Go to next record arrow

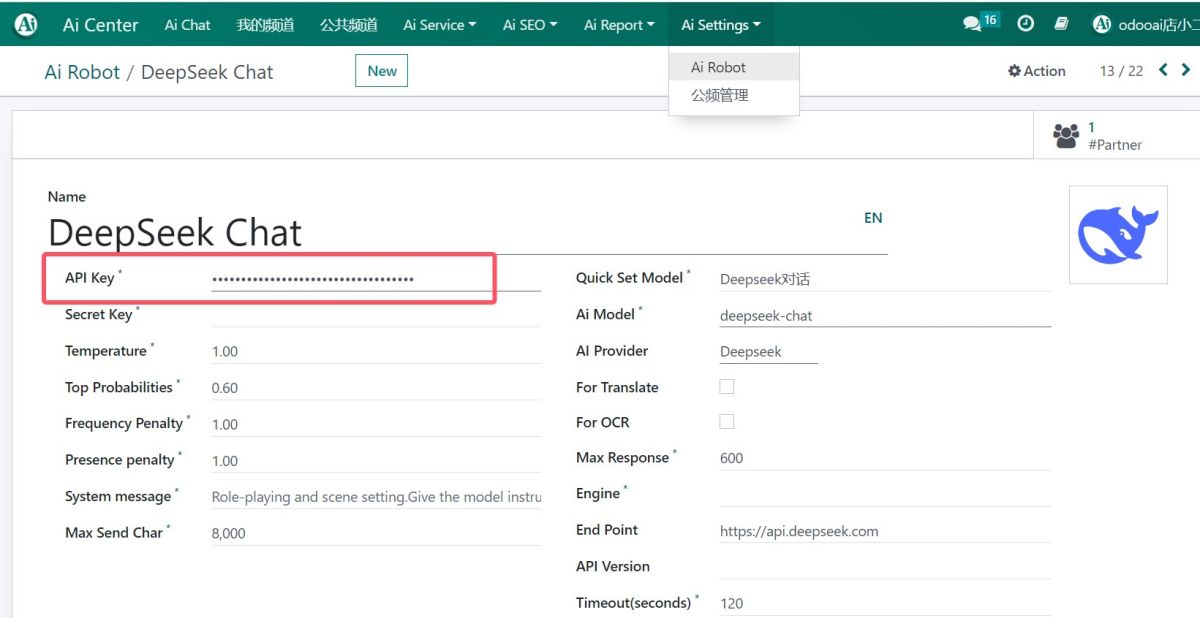[1186, 70]
